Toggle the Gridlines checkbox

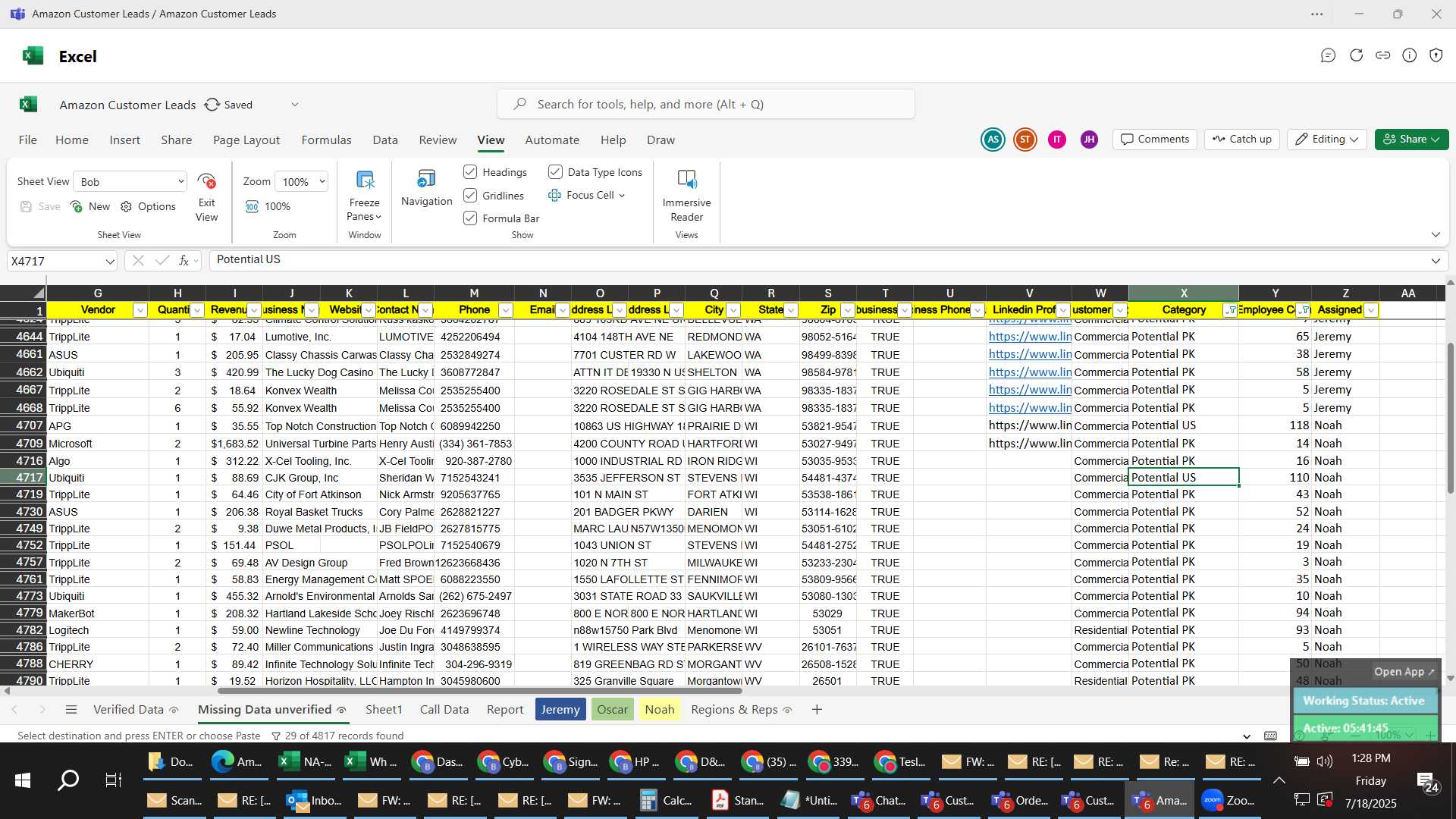pyautogui.click(x=470, y=196)
